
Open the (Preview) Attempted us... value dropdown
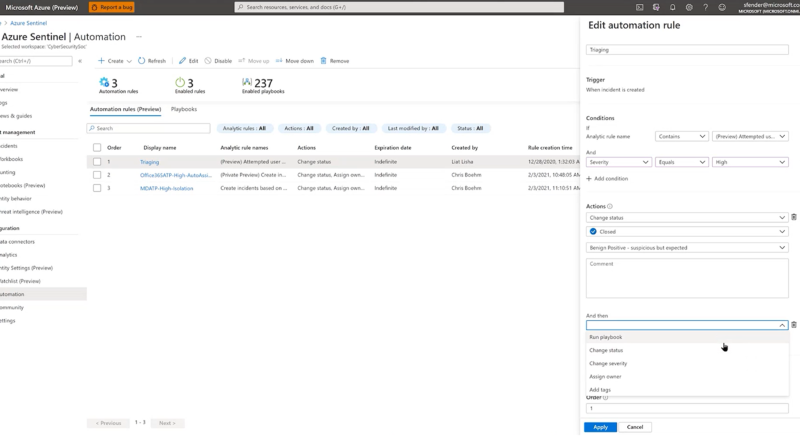click(x=750, y=136)
